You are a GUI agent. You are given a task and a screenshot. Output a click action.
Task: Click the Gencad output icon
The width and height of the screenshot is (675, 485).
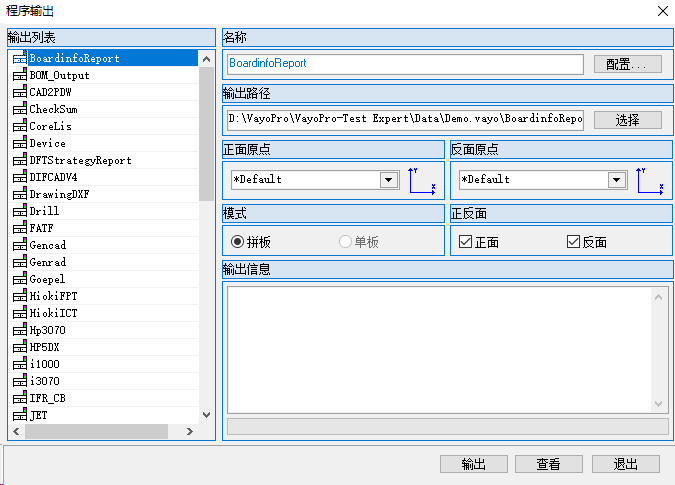20,245
